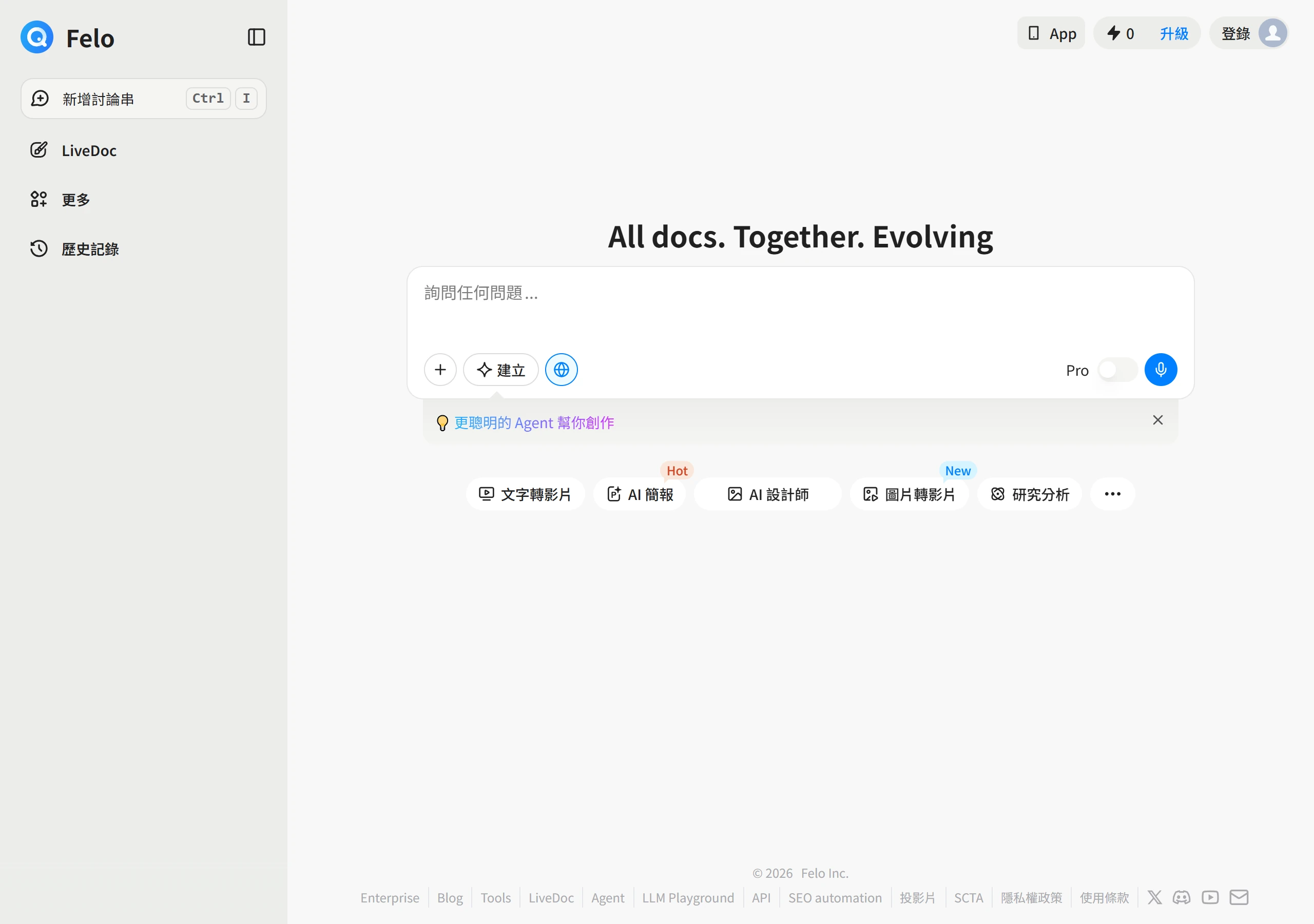Open the LiveDoc footer link
The height and width of the screenshot is (924, 1314).
point(551,898)
